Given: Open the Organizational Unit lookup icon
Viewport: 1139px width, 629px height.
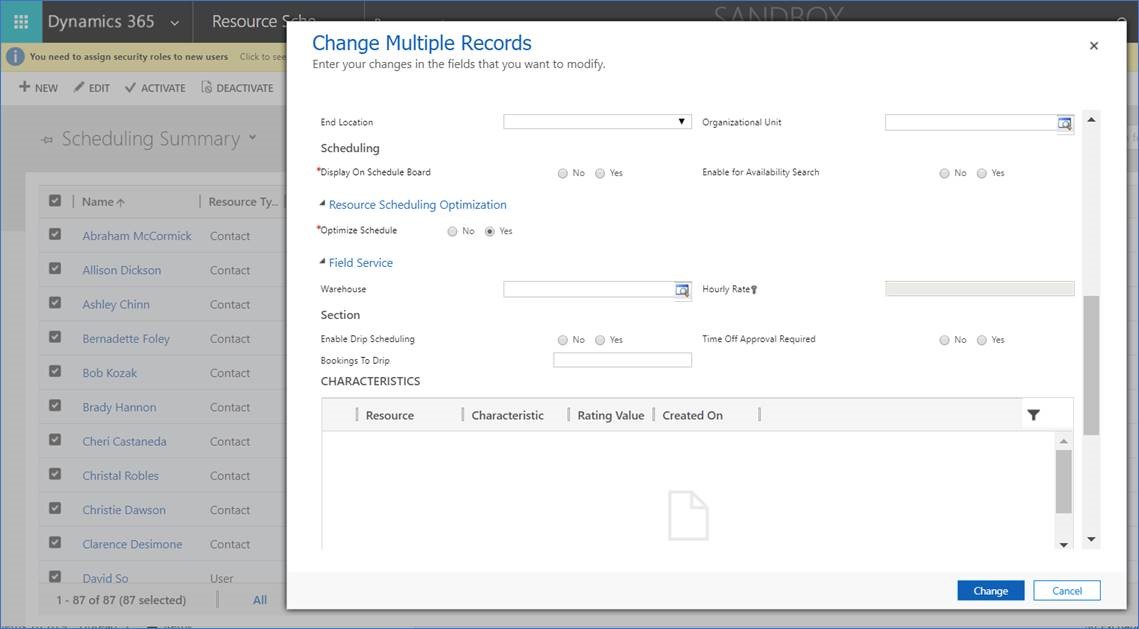Looking at the screenshot, I should (x=1064, y=122).
